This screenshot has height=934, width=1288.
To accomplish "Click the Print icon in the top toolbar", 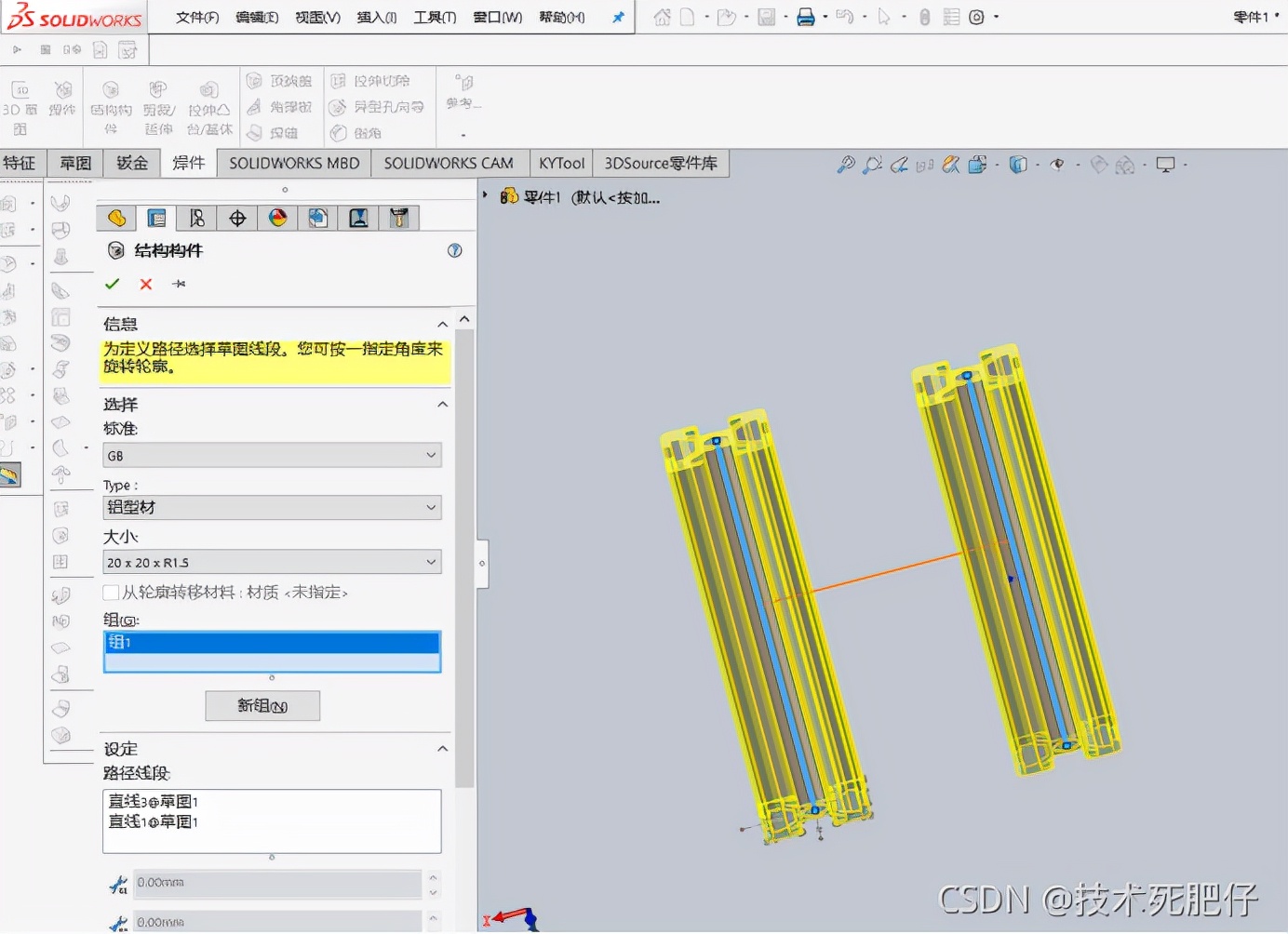I will click(806, 16).
